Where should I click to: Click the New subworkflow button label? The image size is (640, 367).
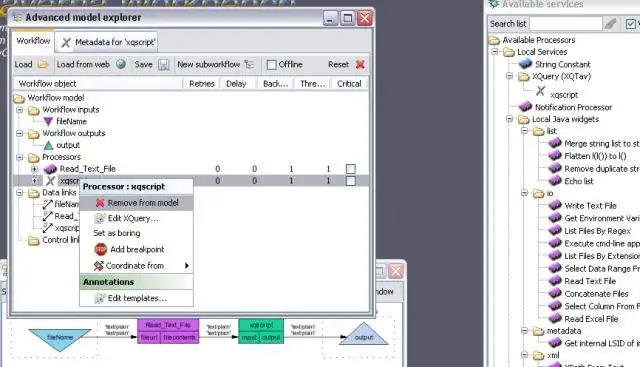click(x=209, y=65)
